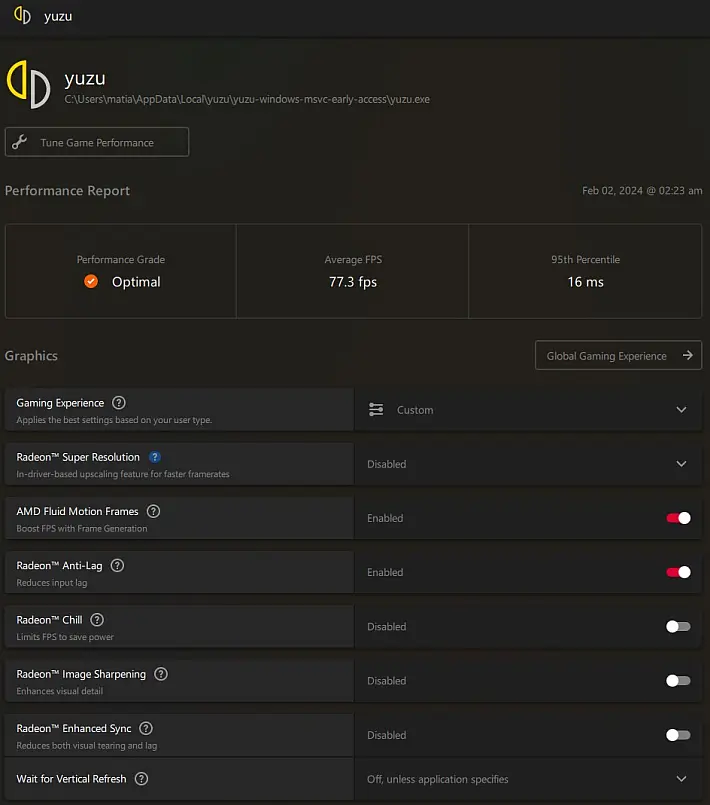Click the Feb 02, 2024 timestamp

(x=642, y=190)
